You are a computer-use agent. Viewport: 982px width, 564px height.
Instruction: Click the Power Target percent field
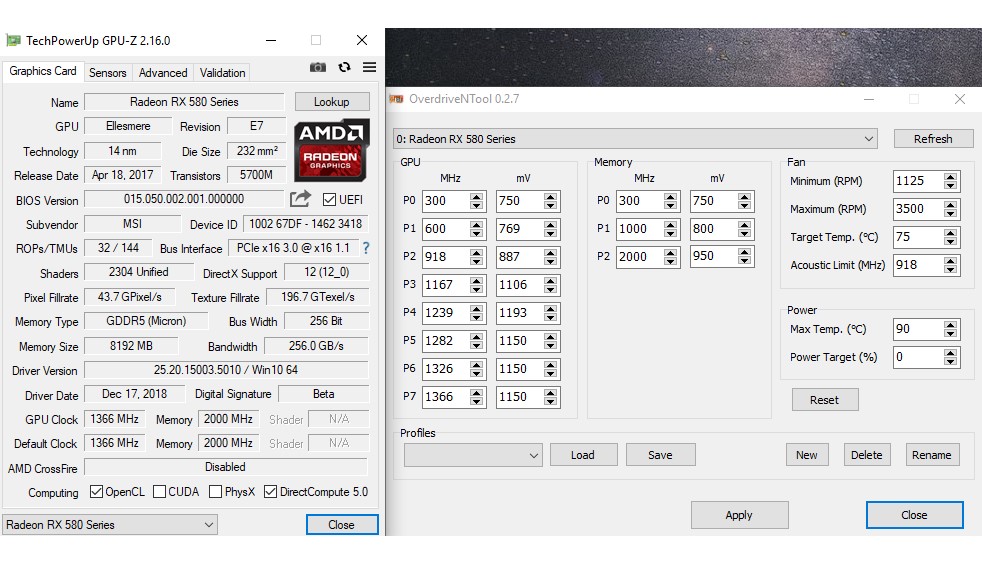pos(917,357)
